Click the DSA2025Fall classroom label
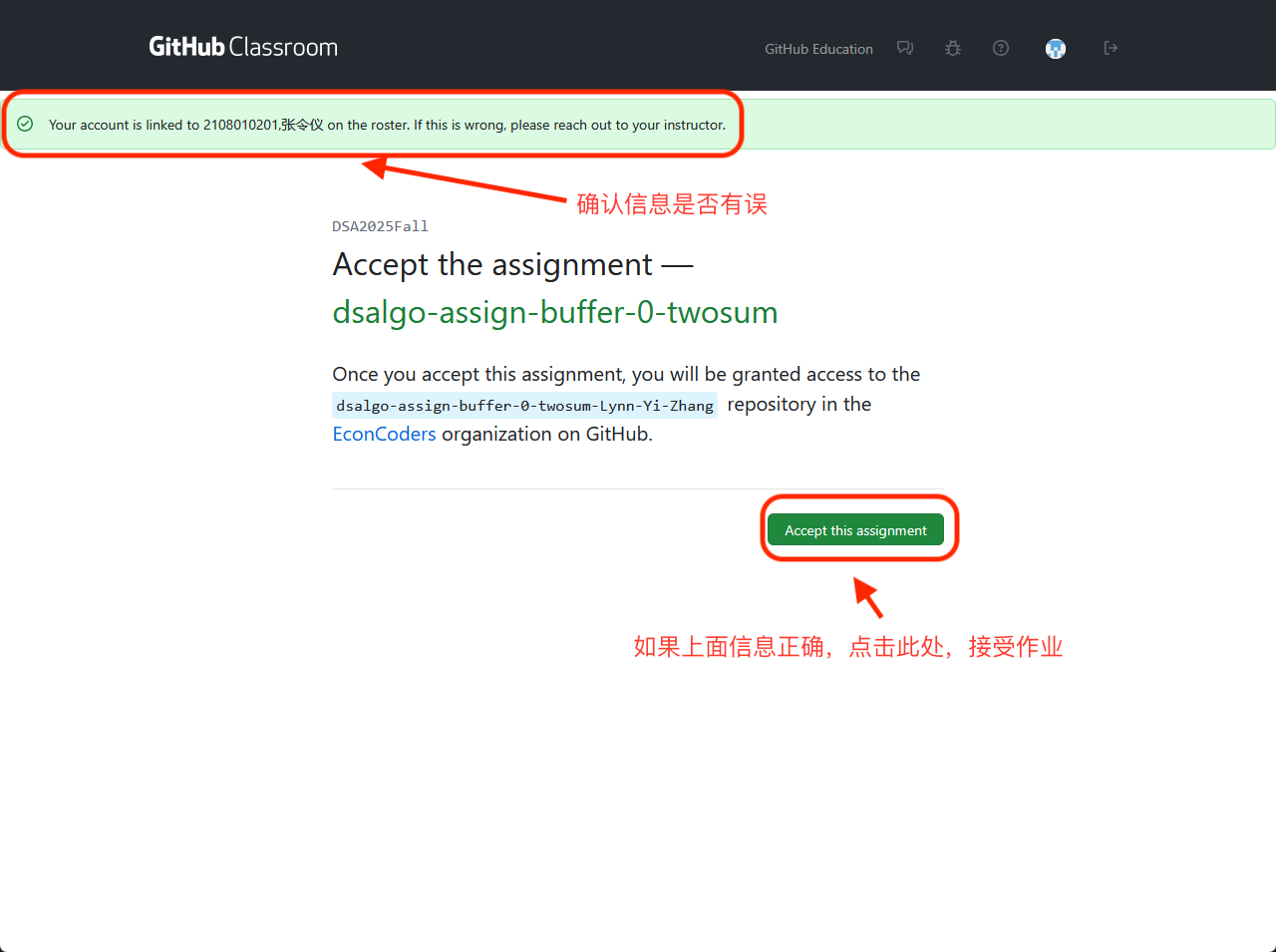Image resolution: width=1276 pixels, height=952 pixels. [x=380, y=226]
